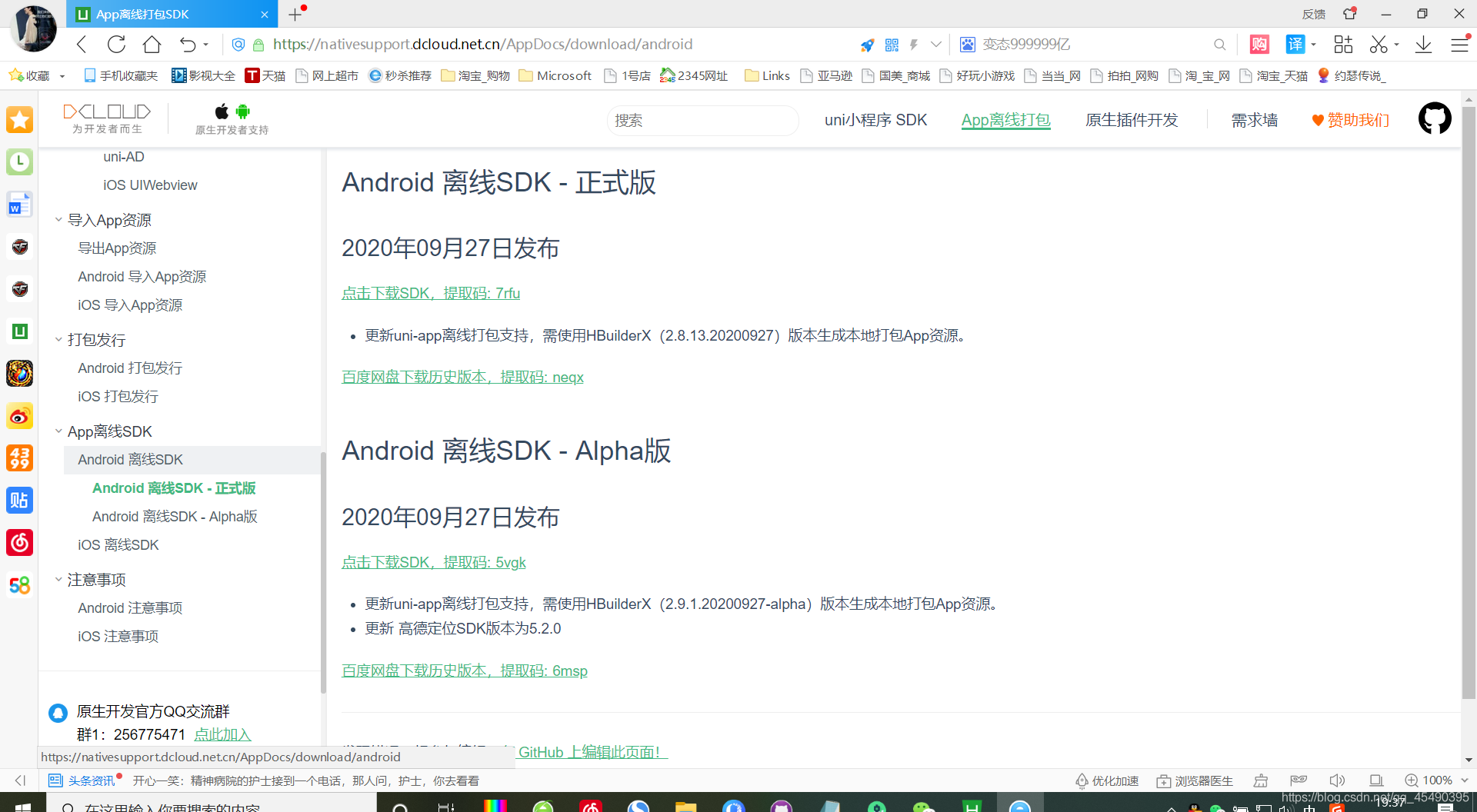Image resolution: width=1477 pixels, height=812 pixels.
Task: Open the QR code icon in address bar
Action: pos(892,45)
